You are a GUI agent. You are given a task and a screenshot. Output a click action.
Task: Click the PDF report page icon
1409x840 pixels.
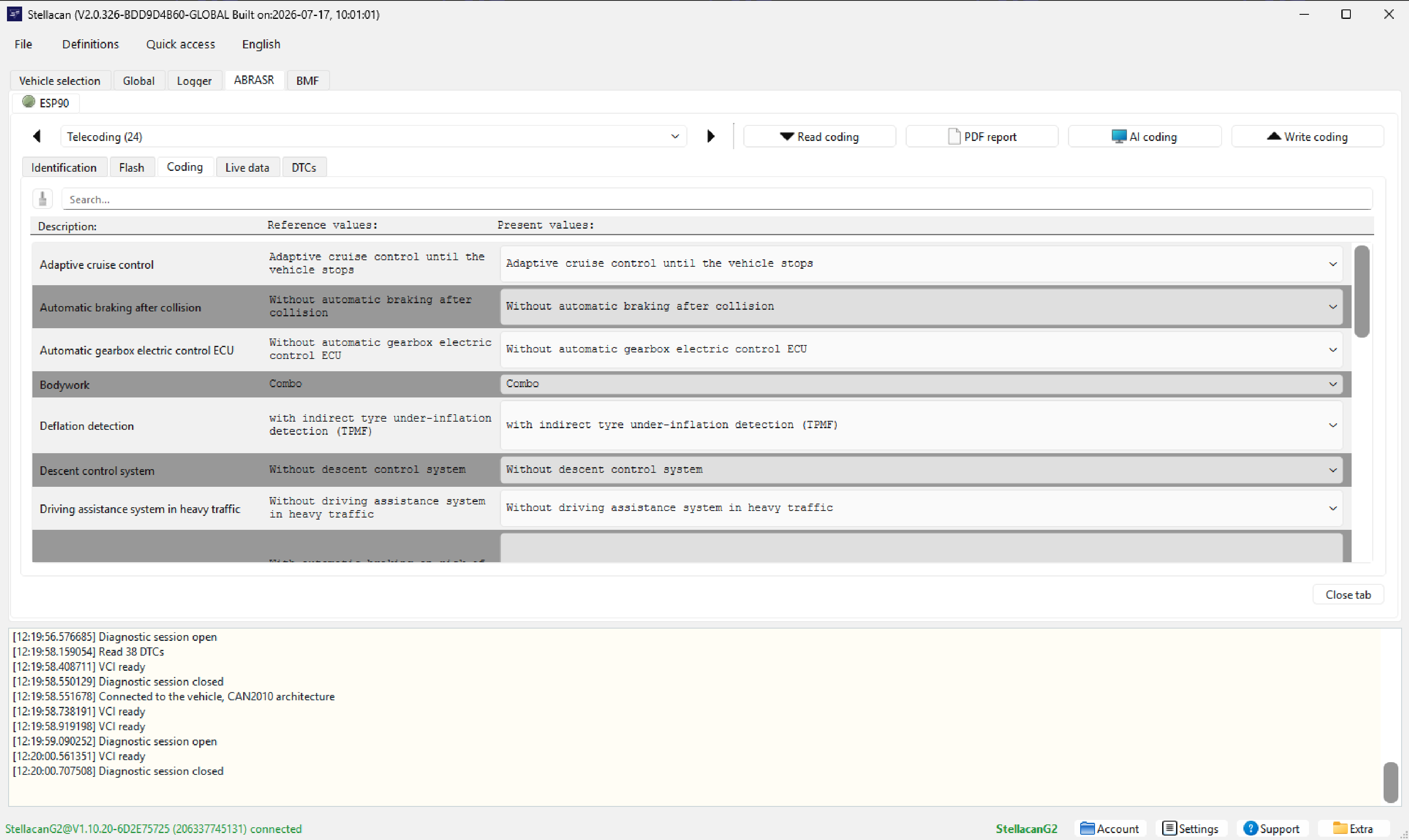click(954, 136)
